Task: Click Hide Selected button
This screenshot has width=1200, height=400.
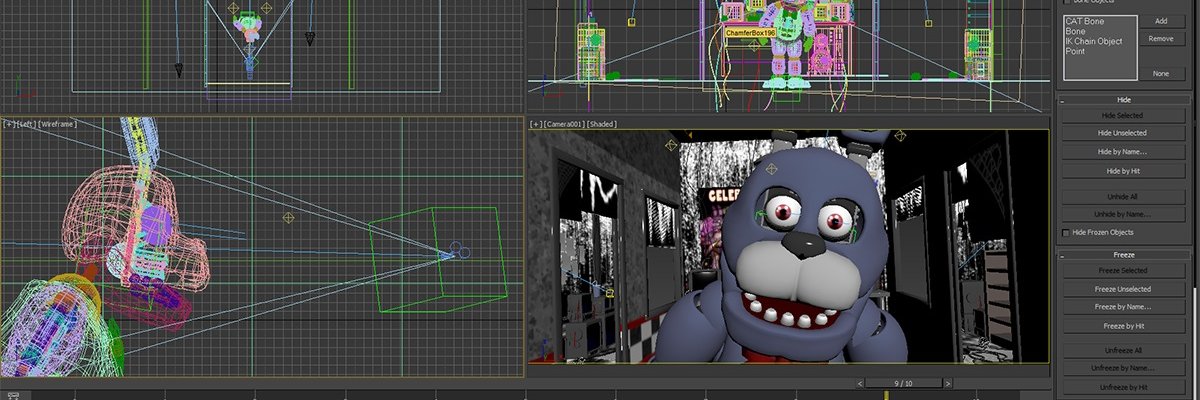Action: click(x=1122, y=115)
